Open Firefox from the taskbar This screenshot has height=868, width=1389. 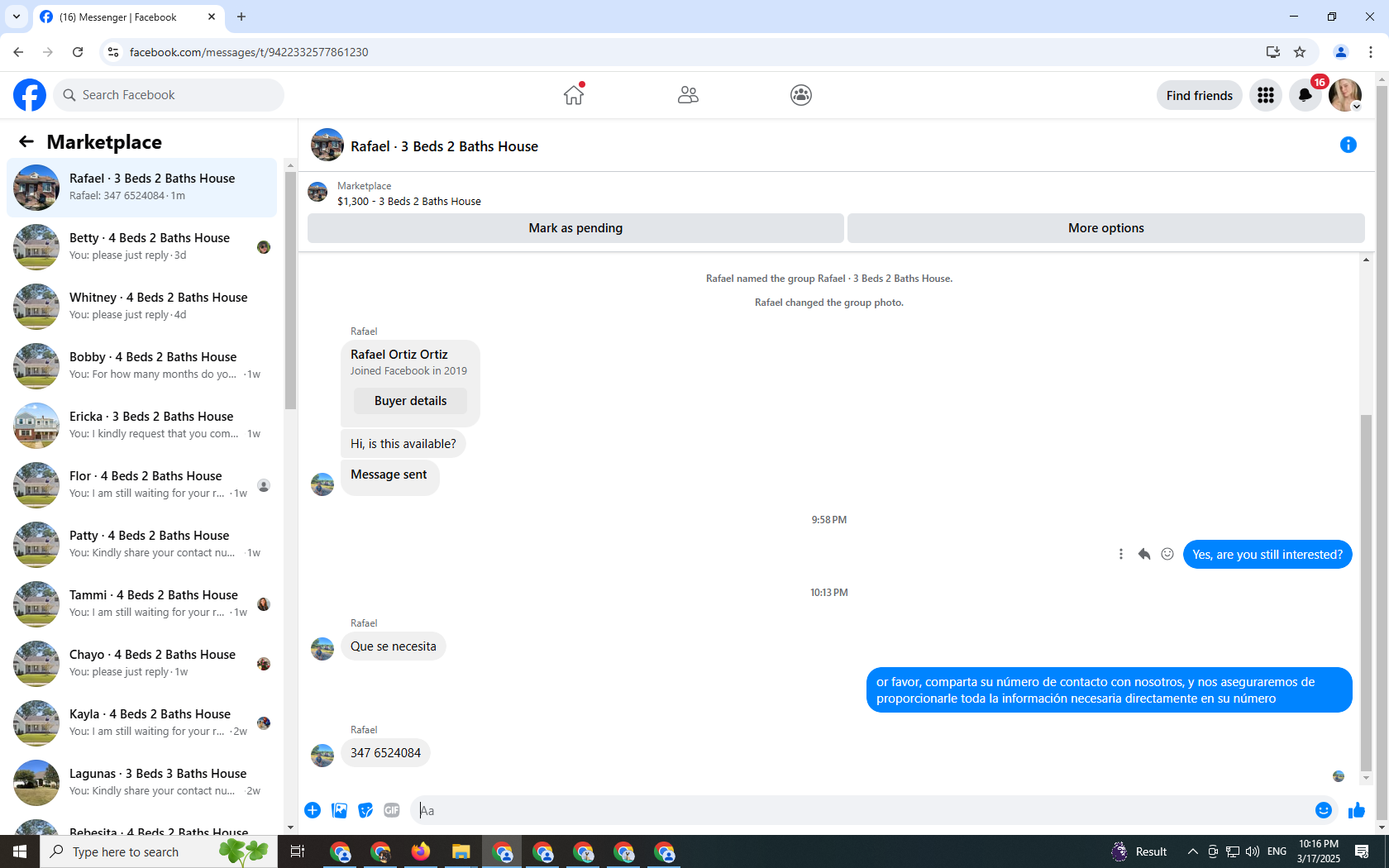[421, 851]
